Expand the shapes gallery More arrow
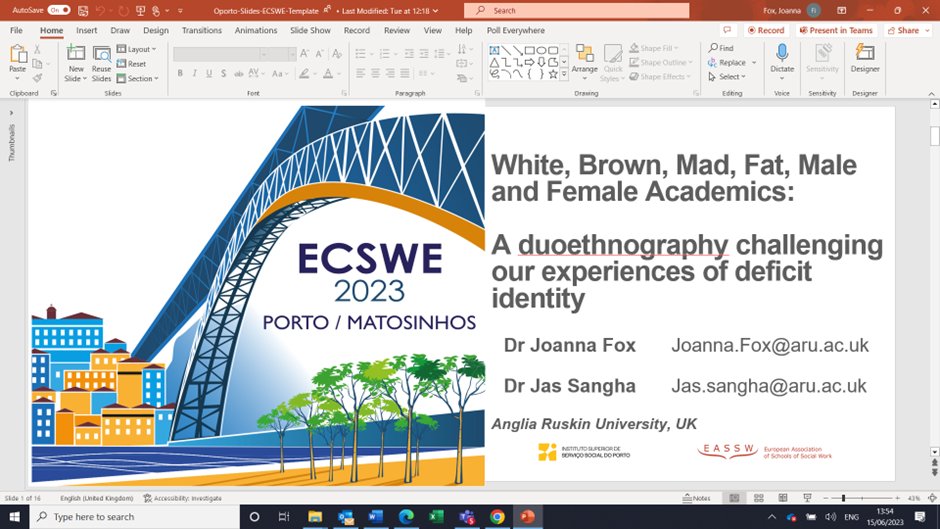Viewport: 940px width, 529px height. click(564, 74)
